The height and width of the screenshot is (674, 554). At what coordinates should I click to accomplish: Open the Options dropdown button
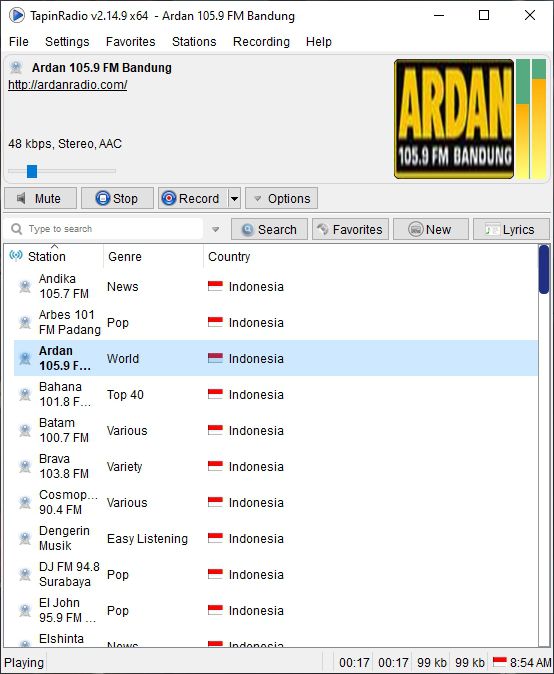click(282, 198)
